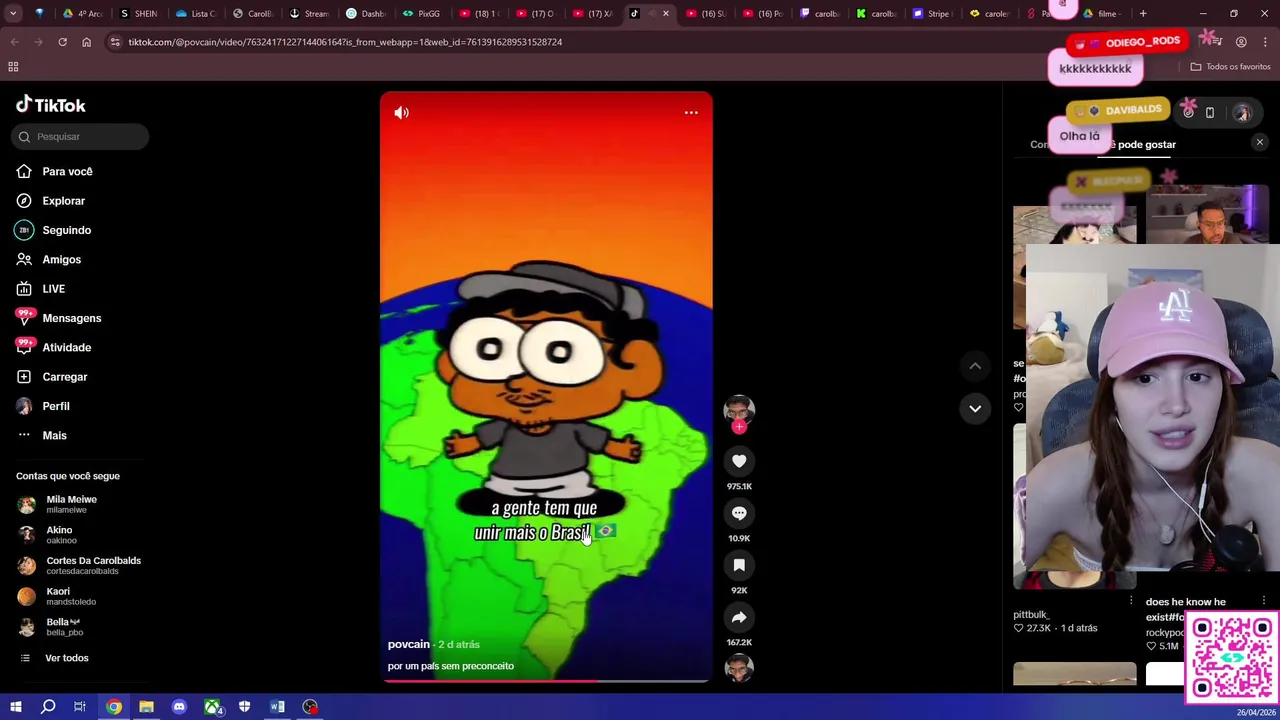
Task: Click the address bar URL
Action: point(345,42)
